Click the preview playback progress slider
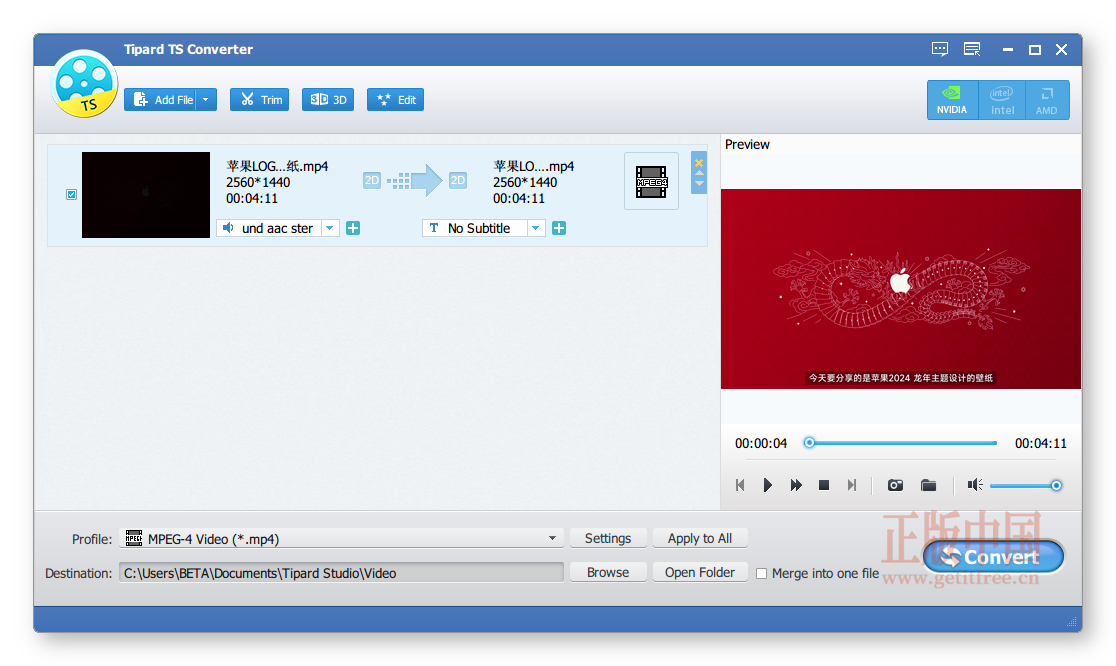The image size is (1116, 666). click(x=902, y=443)
